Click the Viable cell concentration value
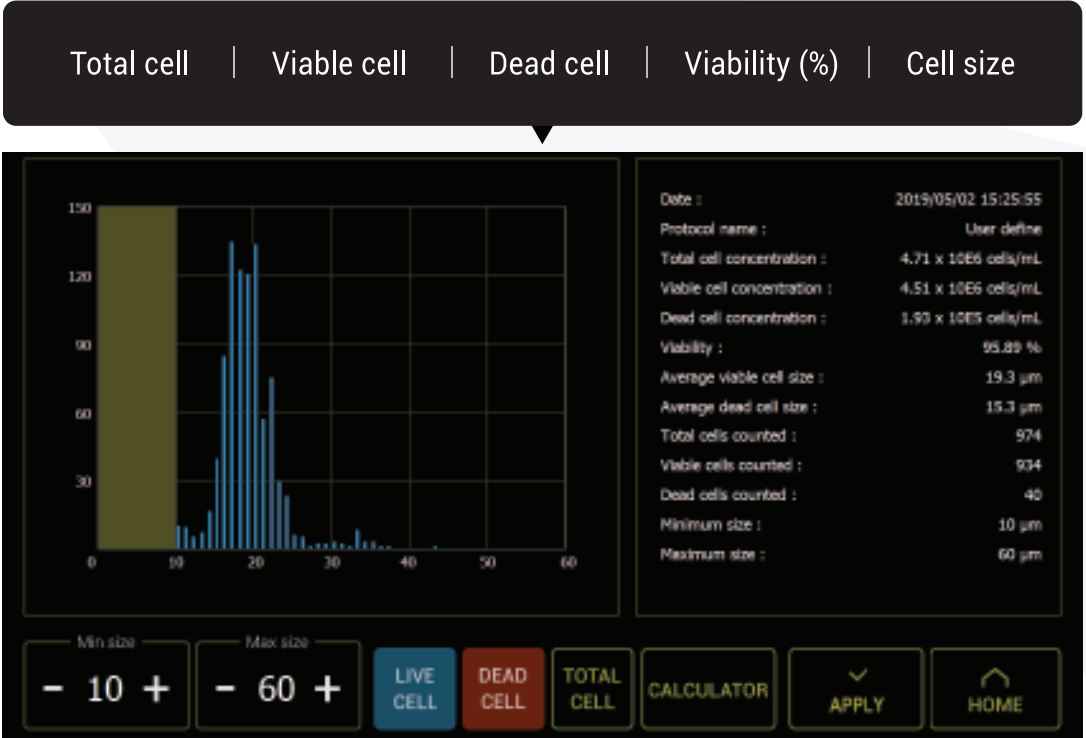Image resolution: width=1086 pixels, height=738 pixels. (x=970, y=288)
